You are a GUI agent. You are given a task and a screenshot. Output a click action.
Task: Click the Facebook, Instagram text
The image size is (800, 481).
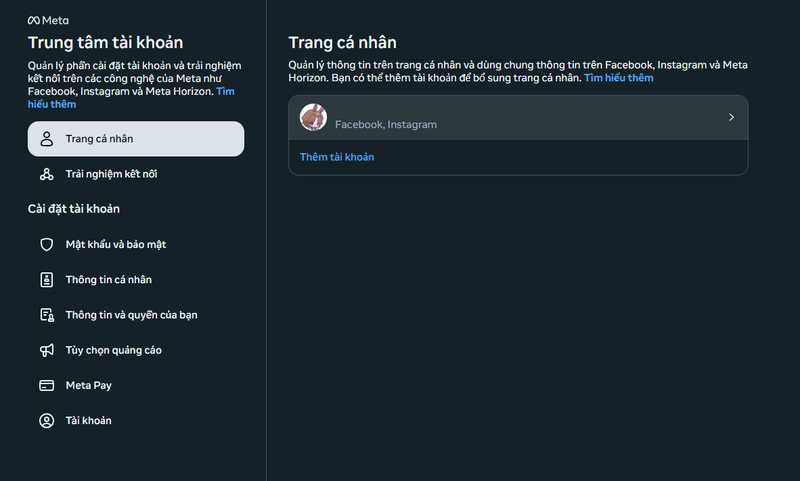pos(386,124)
